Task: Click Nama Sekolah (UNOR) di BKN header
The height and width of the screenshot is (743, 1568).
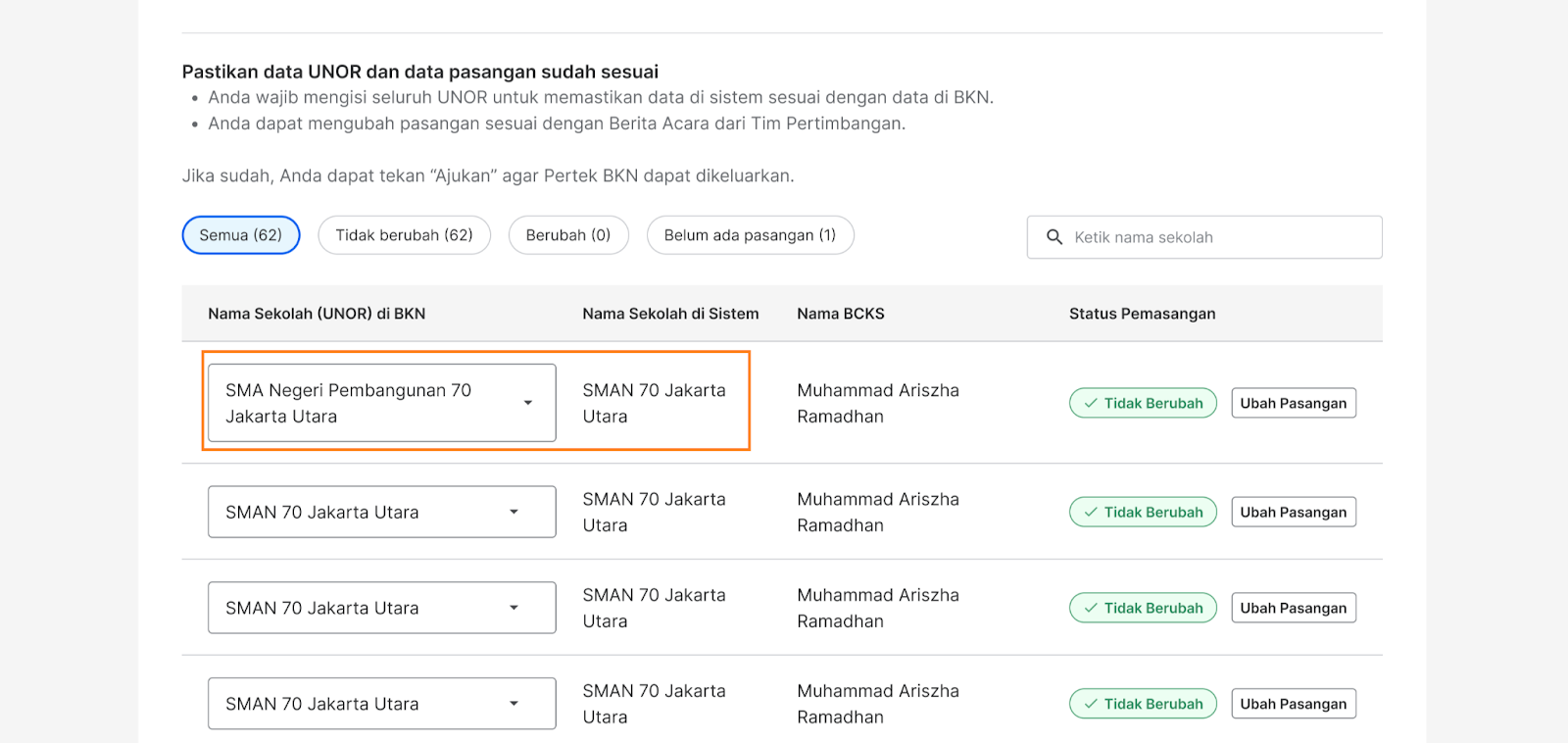Action: (317, 314)
